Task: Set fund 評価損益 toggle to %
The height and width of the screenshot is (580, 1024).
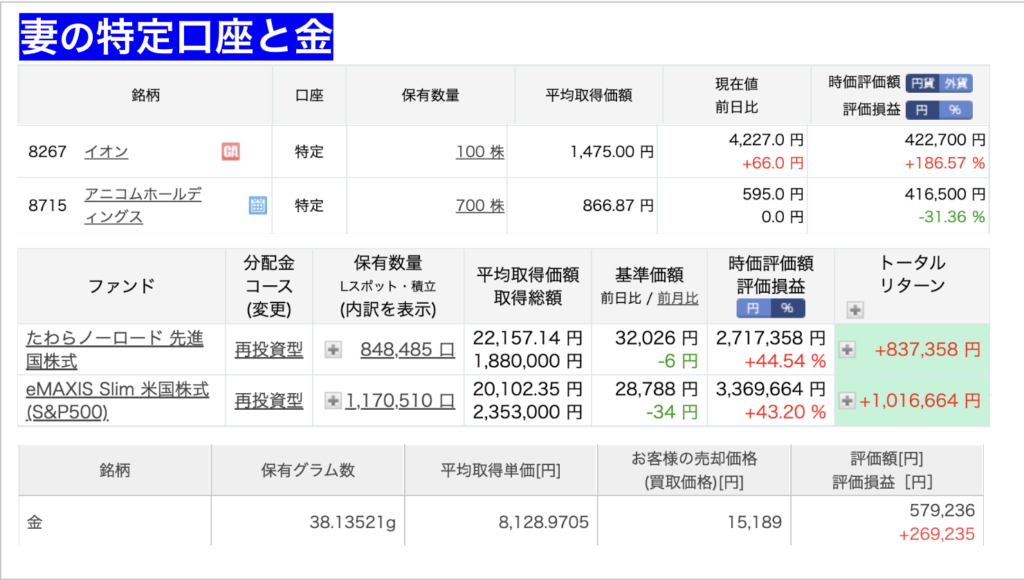Action: [788, 308]
